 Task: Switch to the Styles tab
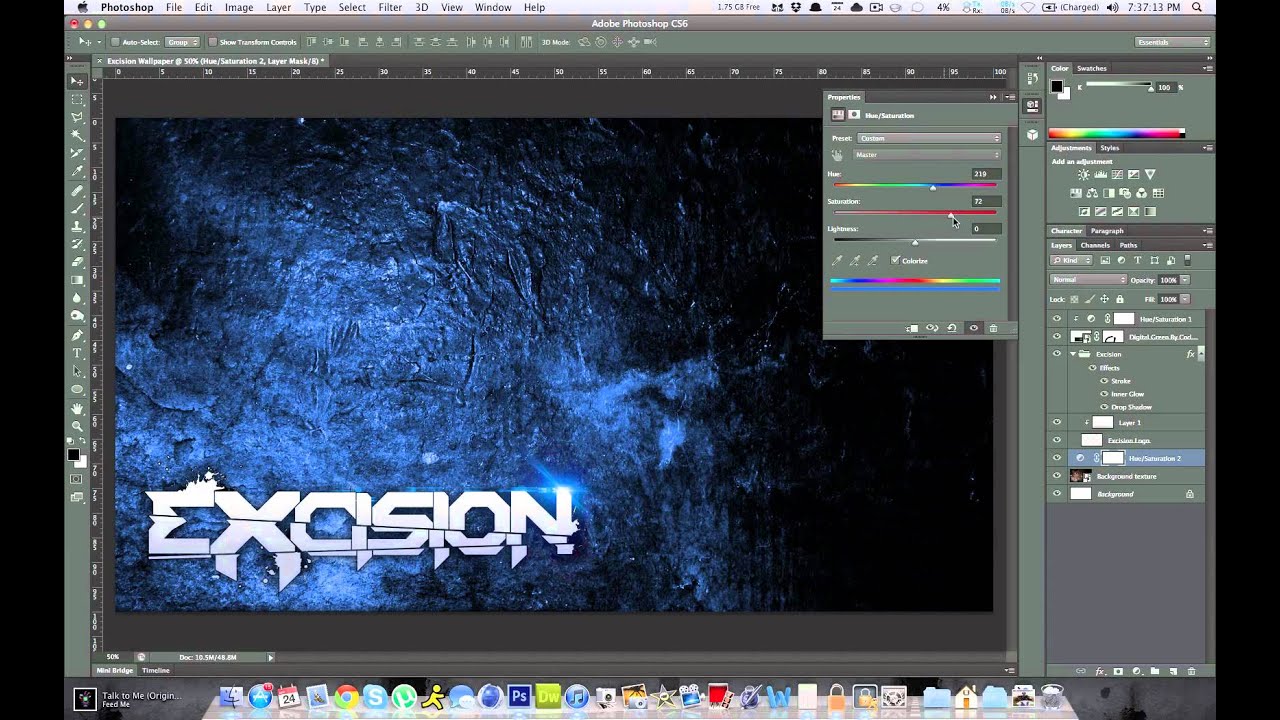tap(1110, 148)
